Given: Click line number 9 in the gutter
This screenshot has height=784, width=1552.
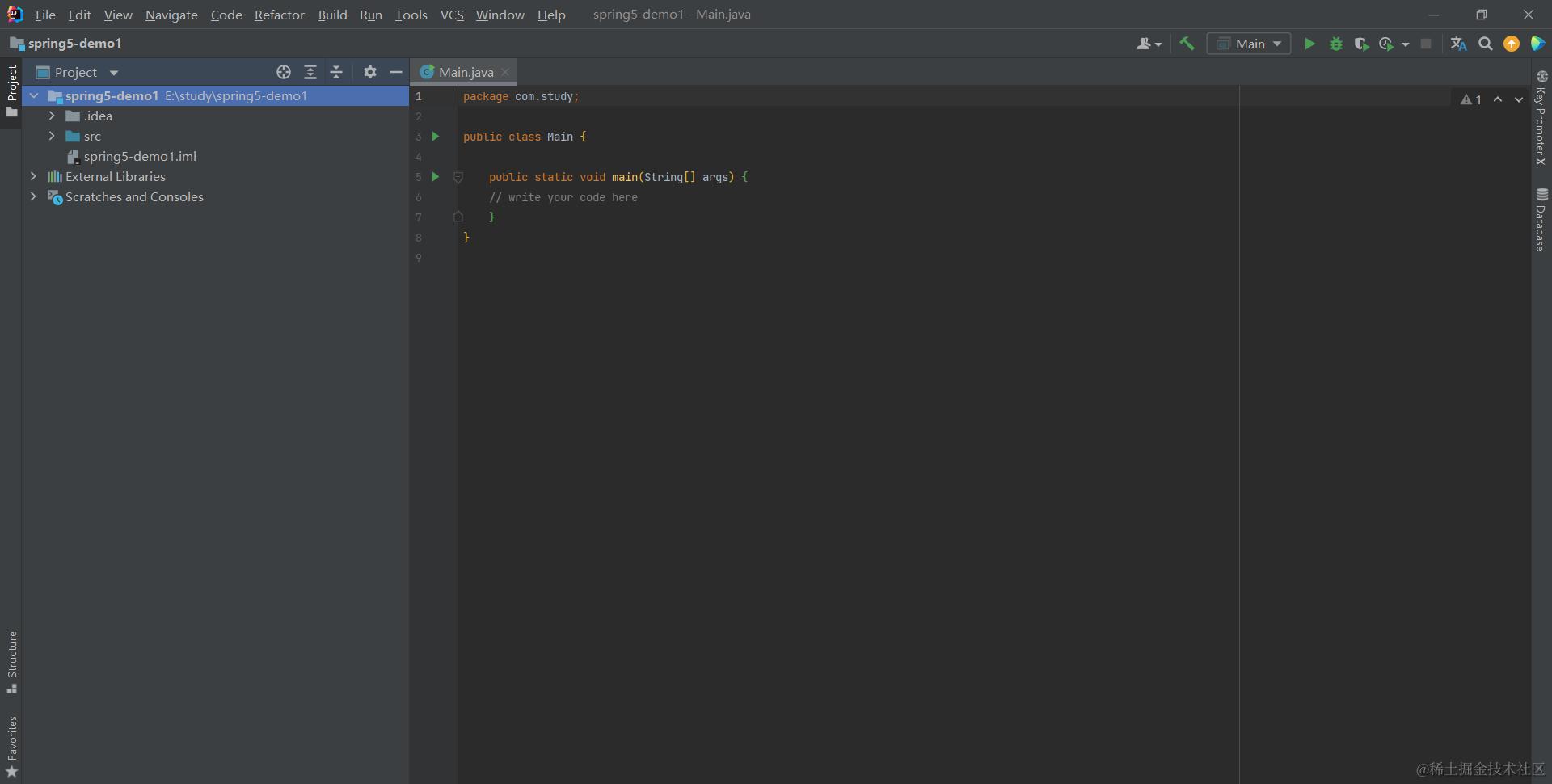Looking at the screenshot, I should (419, 258).
